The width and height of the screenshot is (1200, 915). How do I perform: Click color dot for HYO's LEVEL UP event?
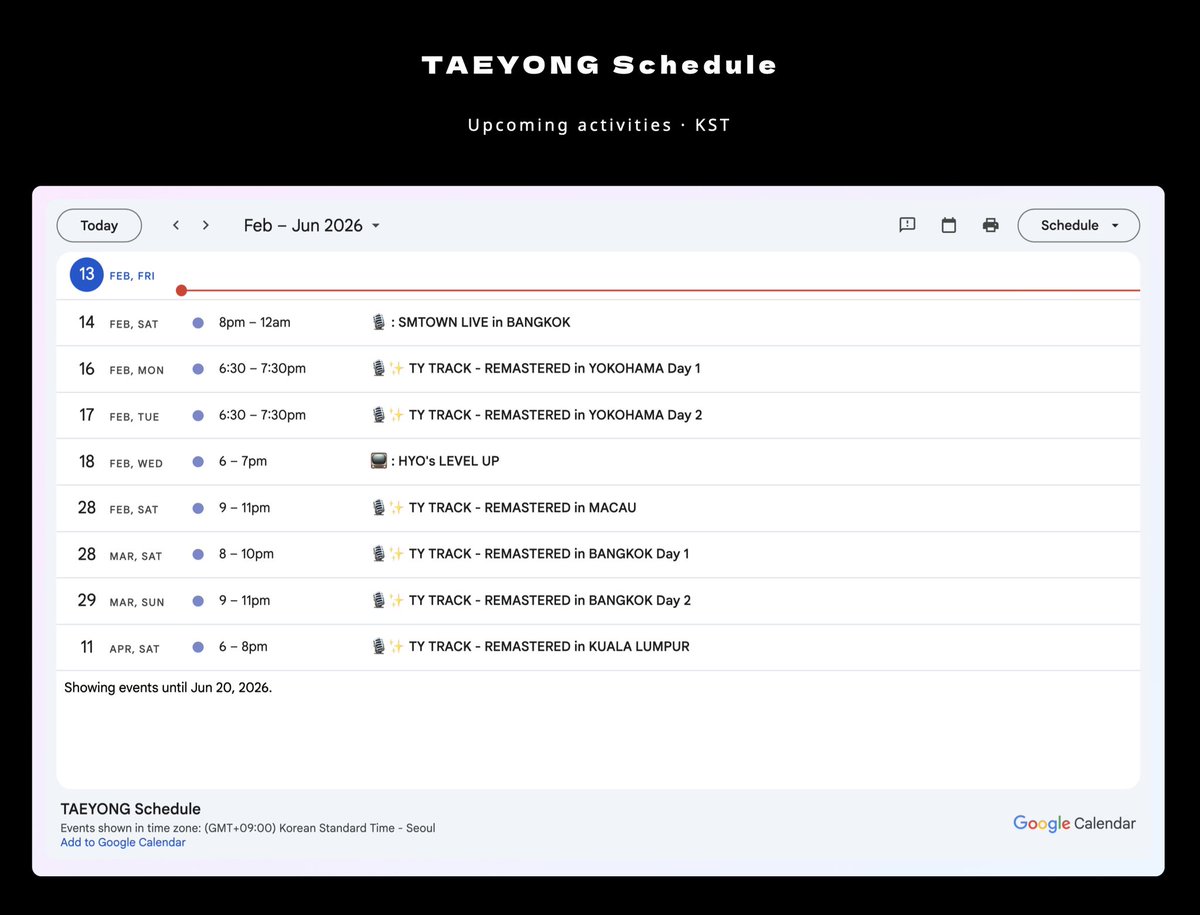[198, 462]
